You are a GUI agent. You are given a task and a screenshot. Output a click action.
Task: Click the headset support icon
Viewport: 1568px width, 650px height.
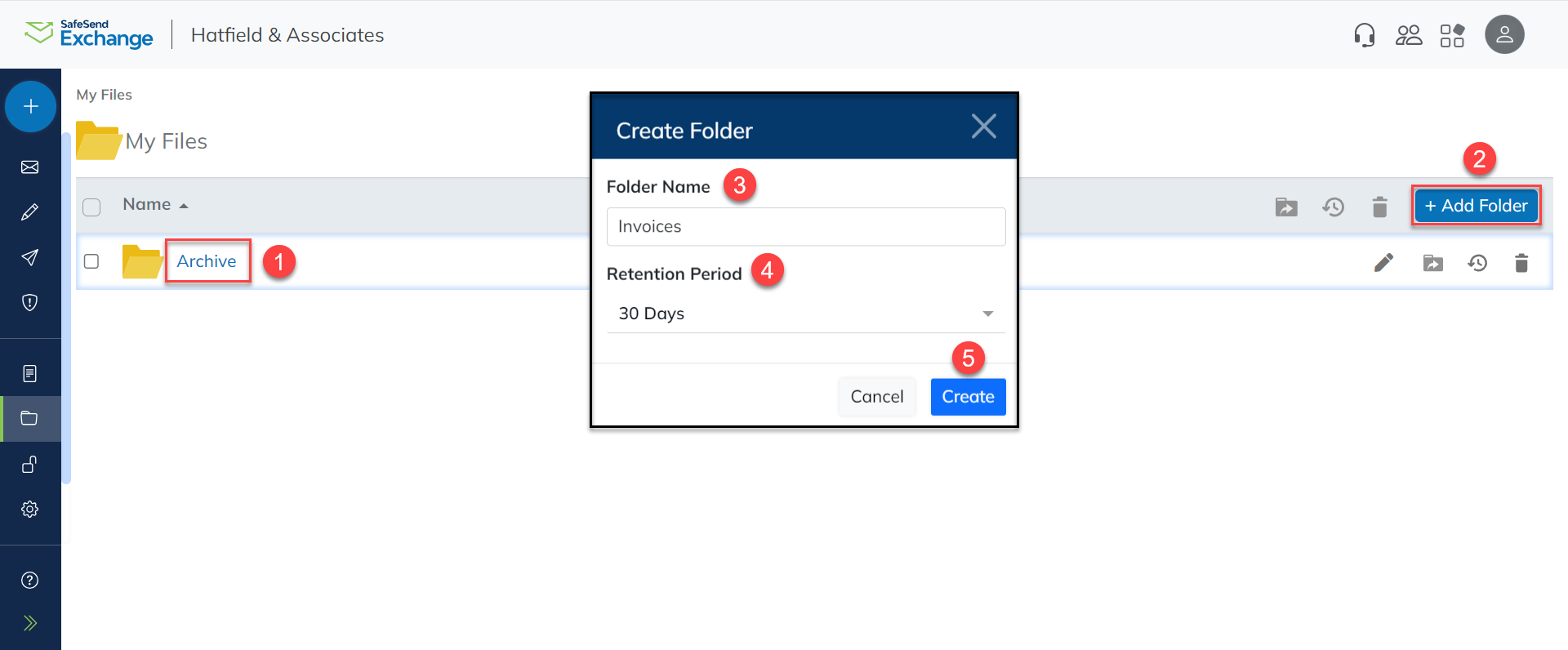tap(1364, 35)
